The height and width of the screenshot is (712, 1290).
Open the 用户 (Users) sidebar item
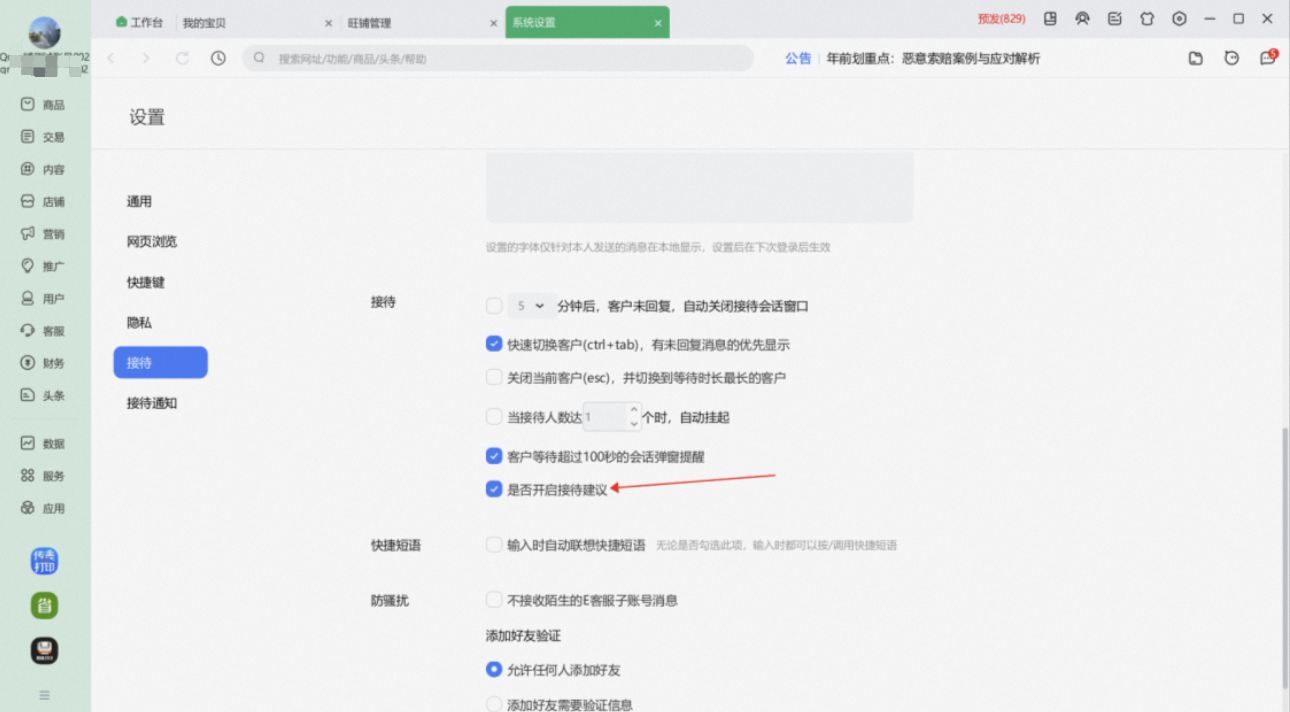(x=43, y=298)
